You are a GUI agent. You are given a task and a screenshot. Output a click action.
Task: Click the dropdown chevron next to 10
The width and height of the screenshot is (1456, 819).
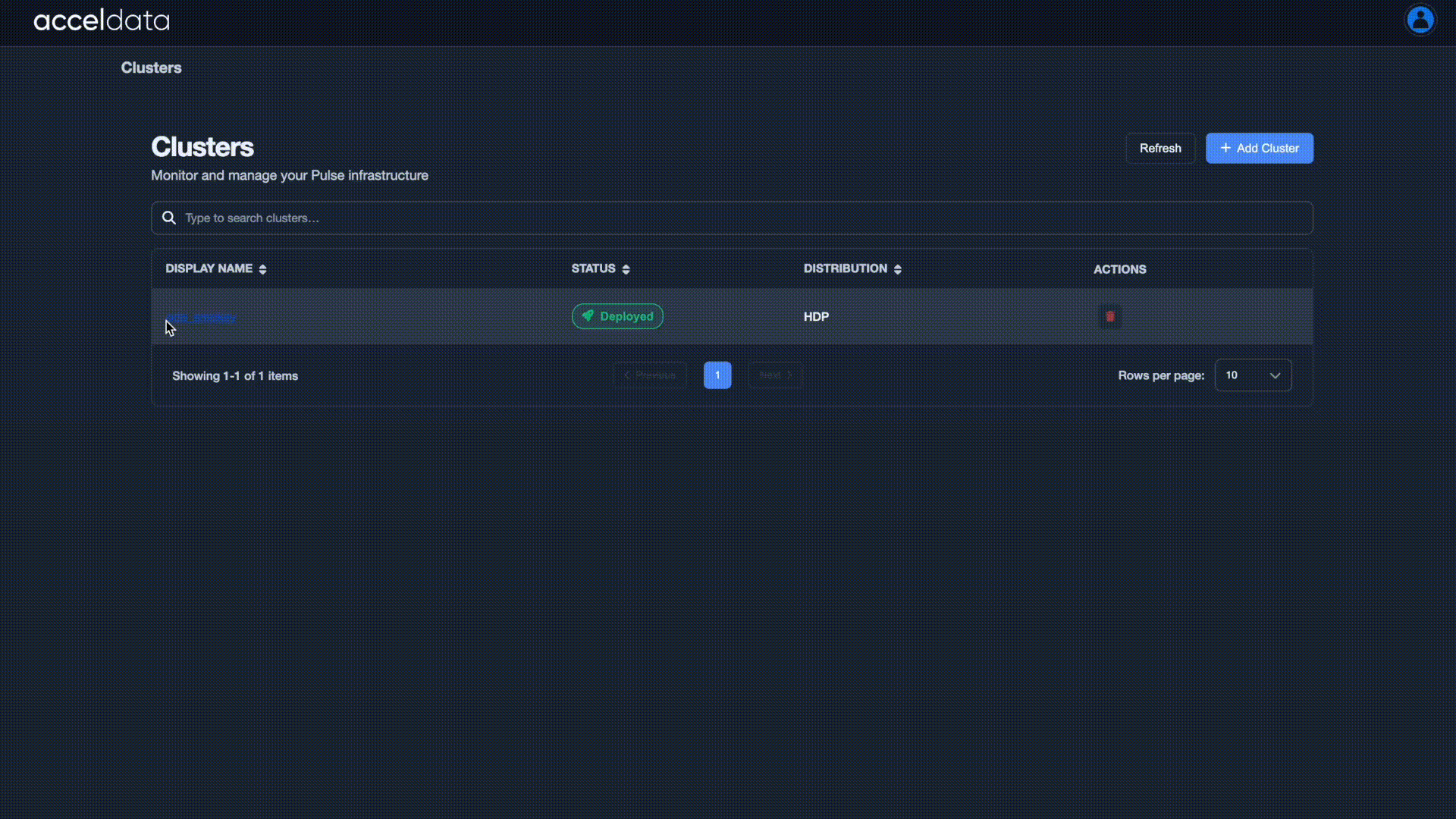[x=1275, y=375]
